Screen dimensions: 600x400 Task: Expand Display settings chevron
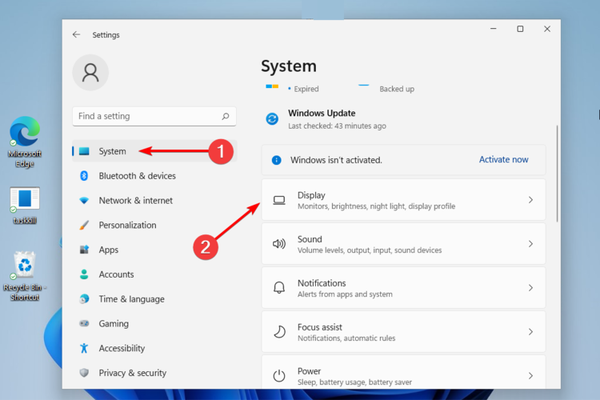530,201
